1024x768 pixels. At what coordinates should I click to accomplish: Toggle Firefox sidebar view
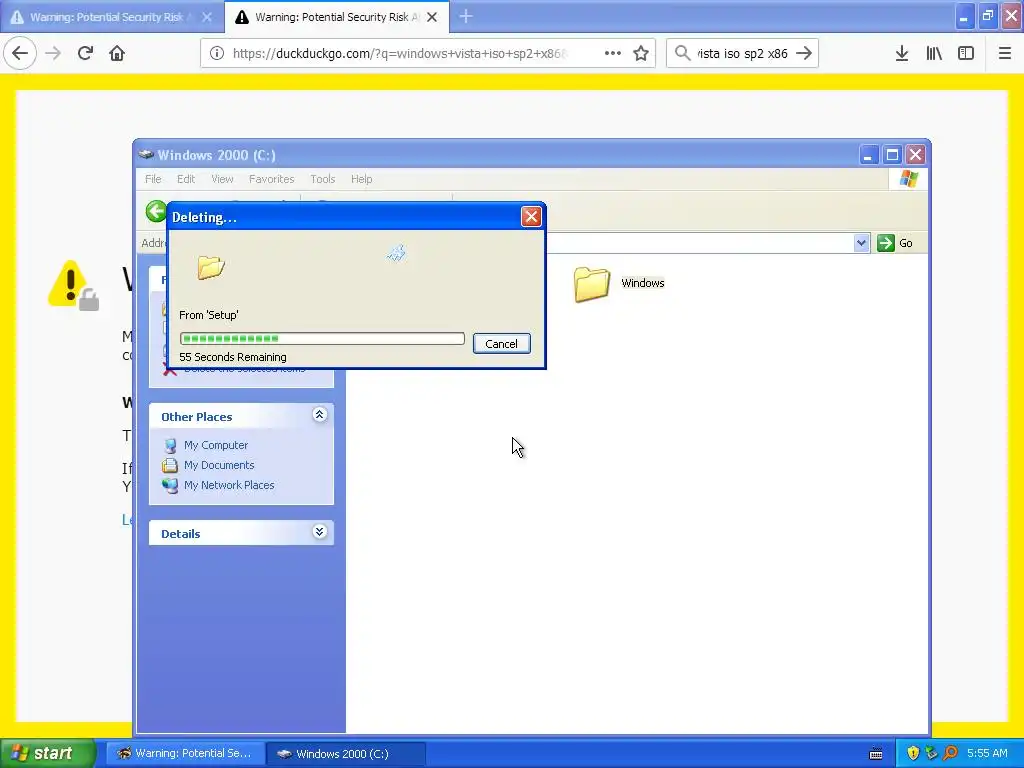coord(966,54)
